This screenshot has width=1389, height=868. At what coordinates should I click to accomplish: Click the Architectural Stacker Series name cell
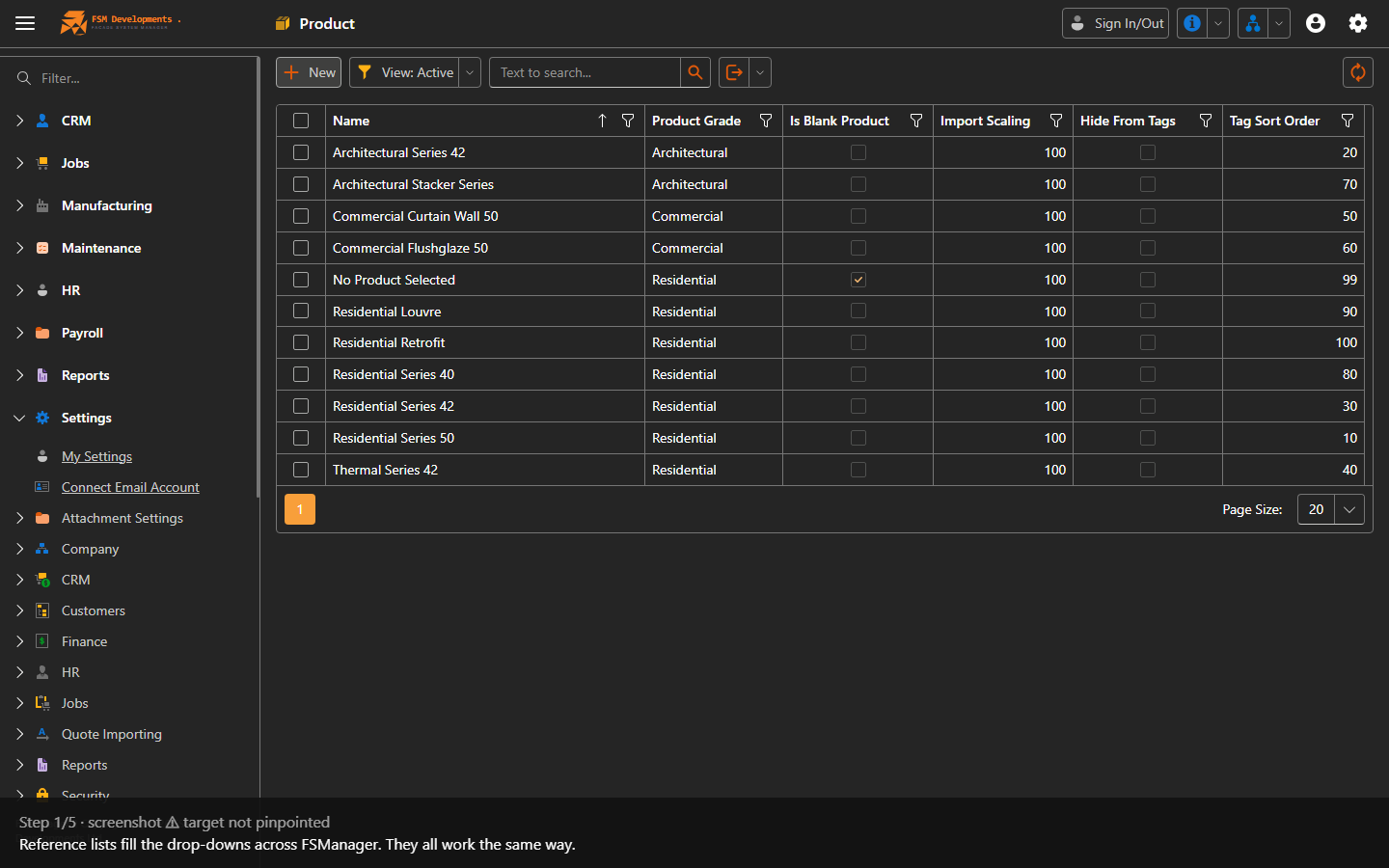[485, 184]
